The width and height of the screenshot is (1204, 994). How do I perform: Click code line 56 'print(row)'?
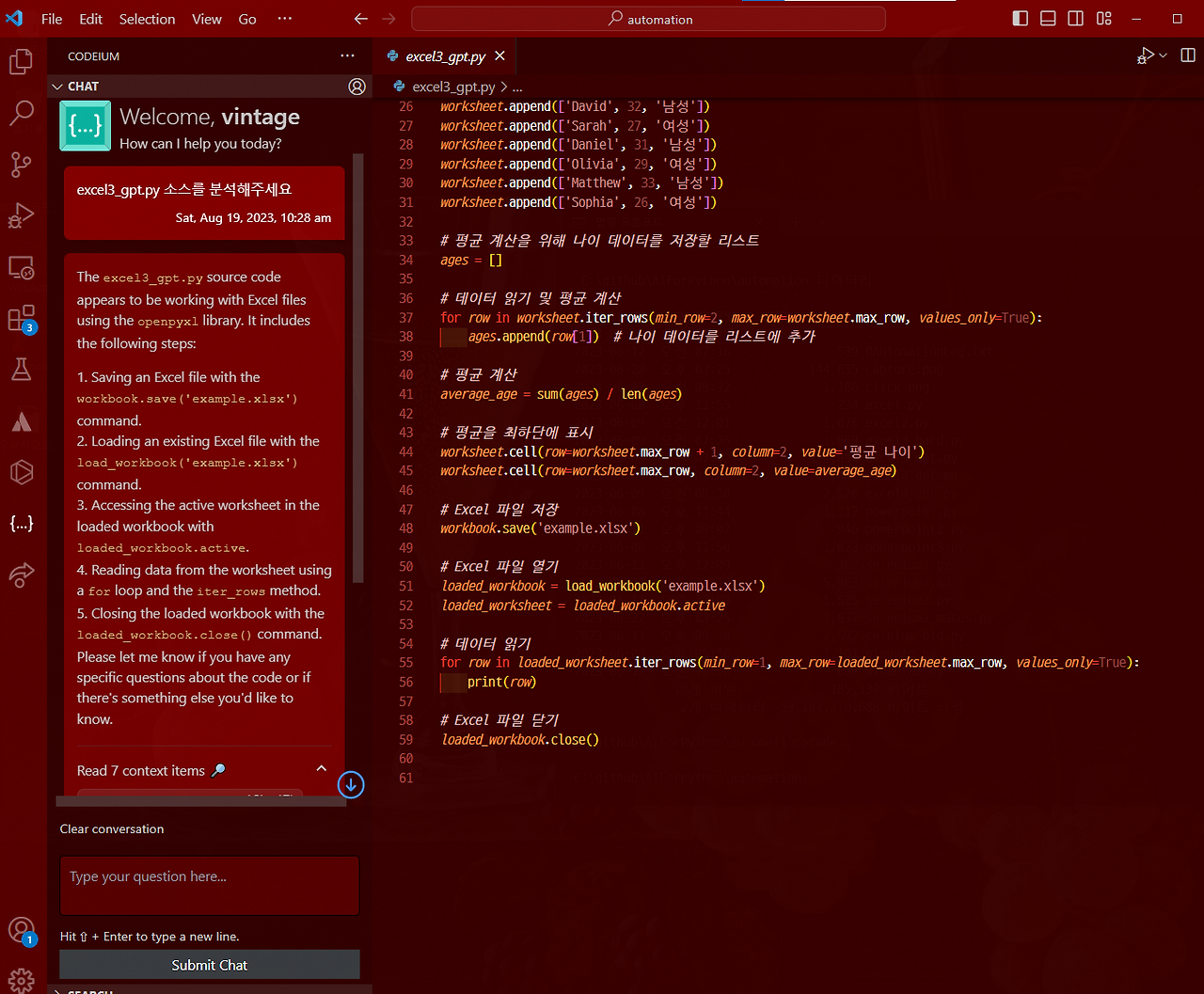pyautogui.click(x=501, y=682)
